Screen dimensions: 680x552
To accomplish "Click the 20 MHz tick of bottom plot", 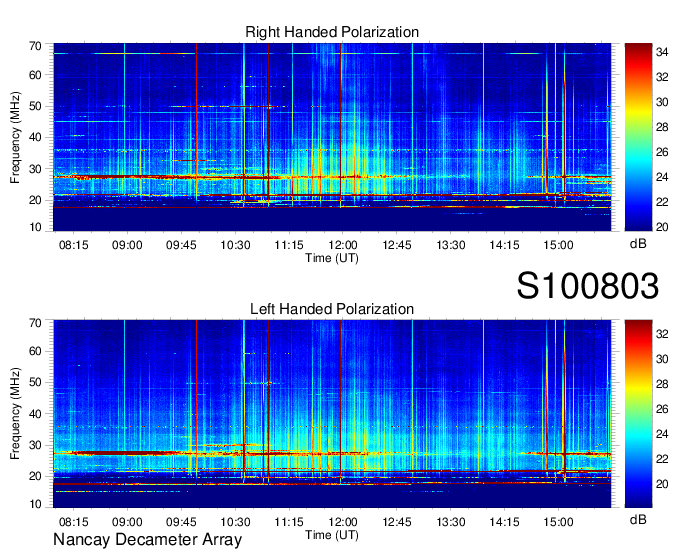I will pyautogui.click(x=35, y=476).
